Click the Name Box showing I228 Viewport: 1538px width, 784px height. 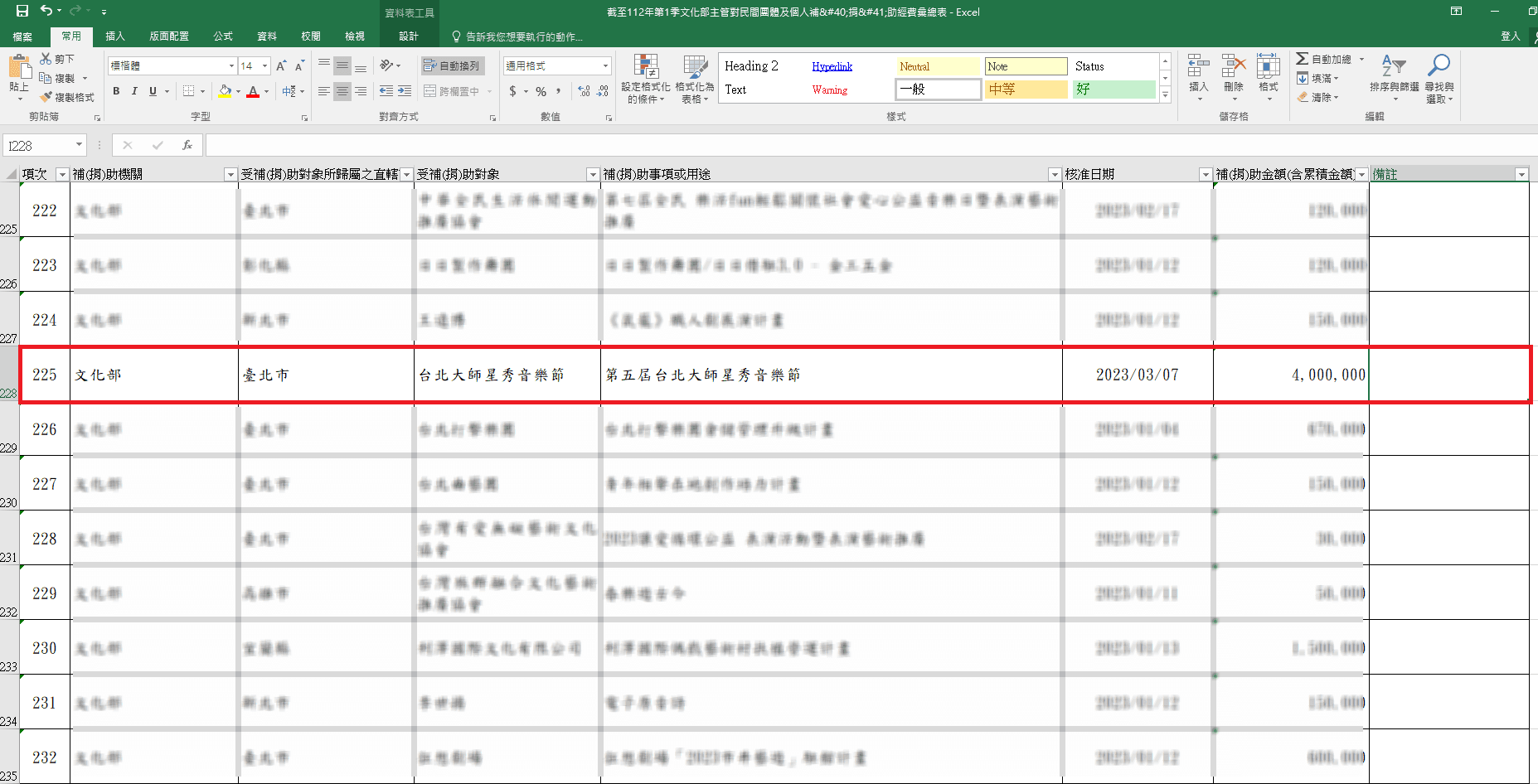click(x=44, y=145)
